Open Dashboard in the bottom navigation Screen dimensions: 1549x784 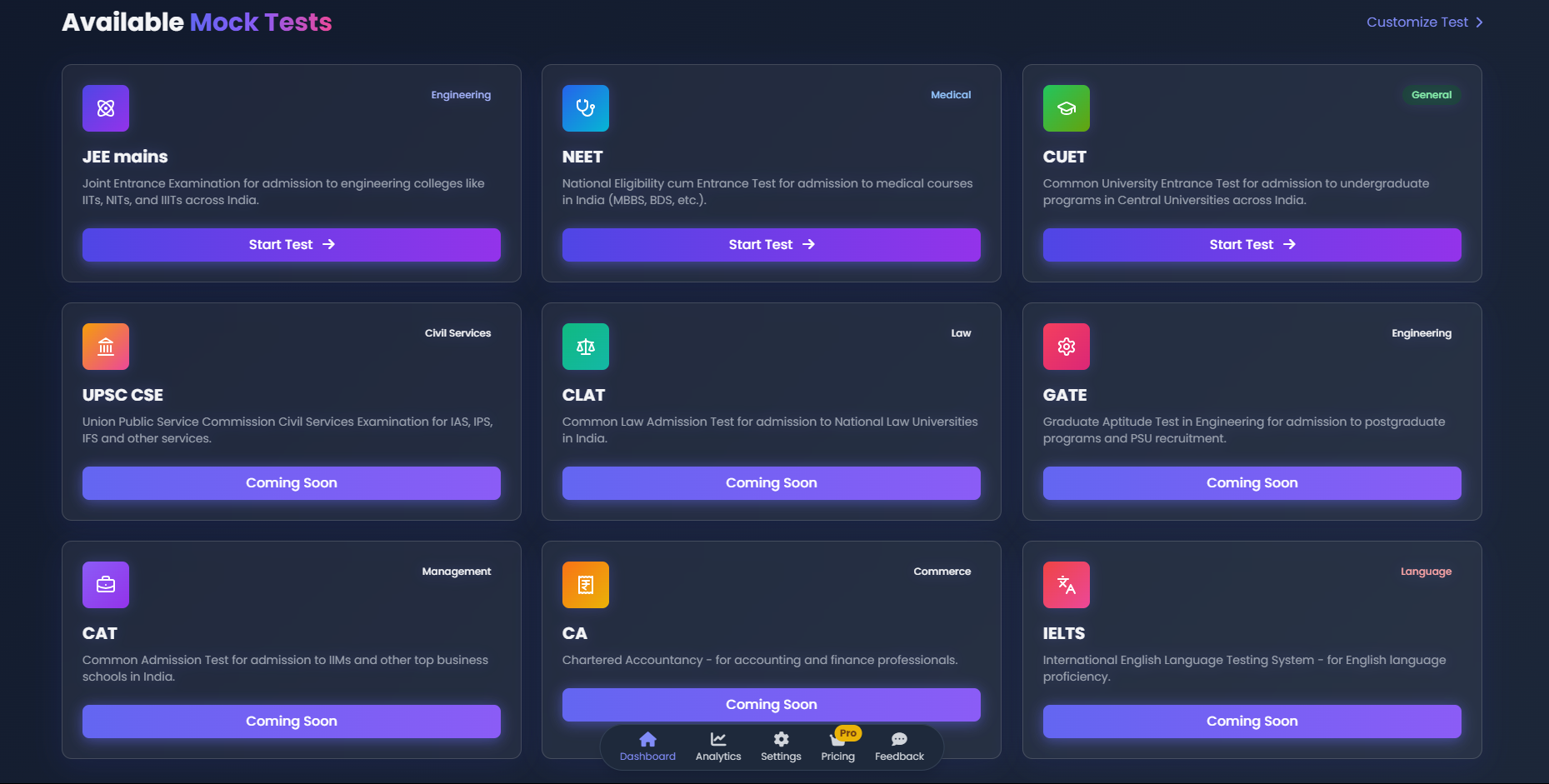(647, 747)
